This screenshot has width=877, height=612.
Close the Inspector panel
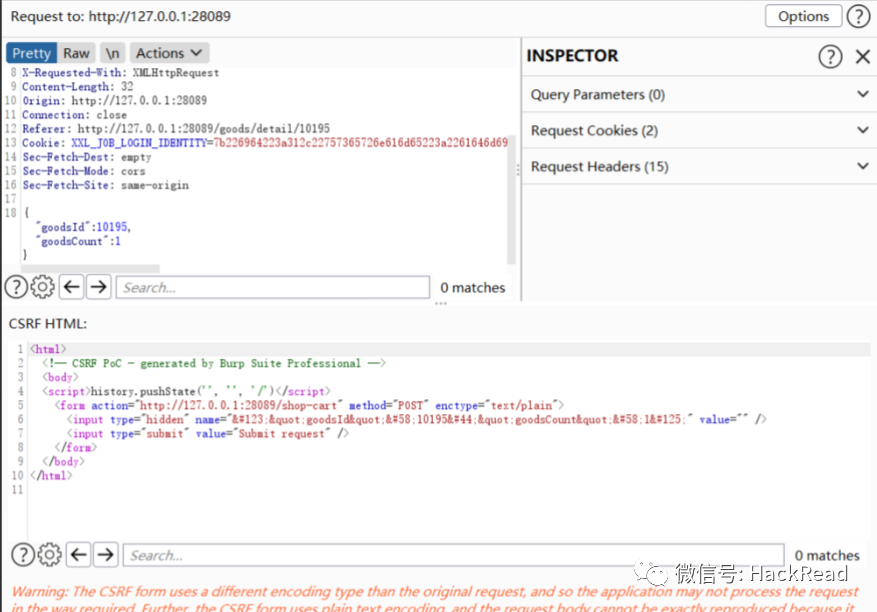pyautogui.click(x=862, y=57)
